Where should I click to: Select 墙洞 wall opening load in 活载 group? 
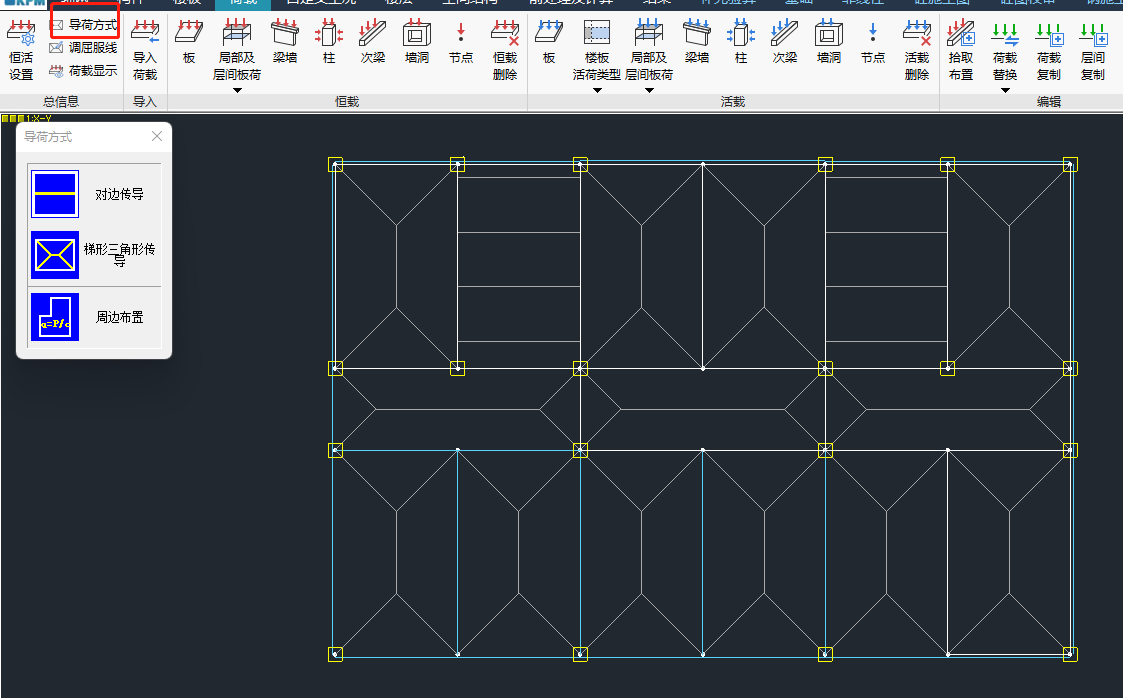coord(829,42)
